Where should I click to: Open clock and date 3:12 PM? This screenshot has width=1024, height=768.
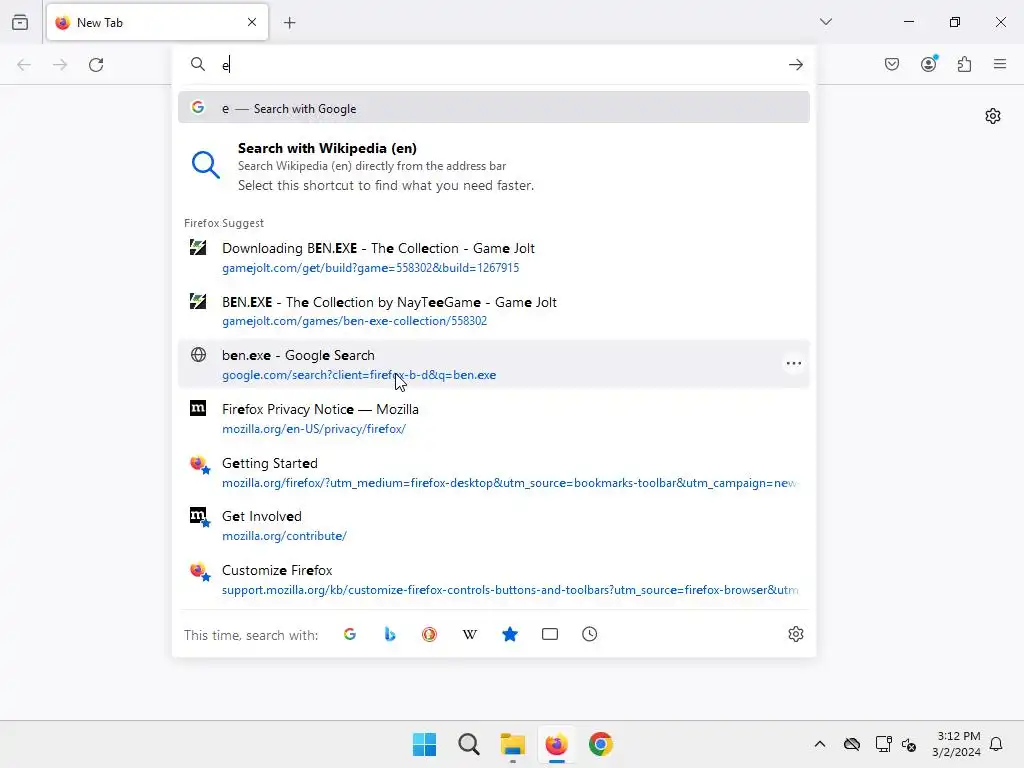pyautogui.click(x=956, y=744)
